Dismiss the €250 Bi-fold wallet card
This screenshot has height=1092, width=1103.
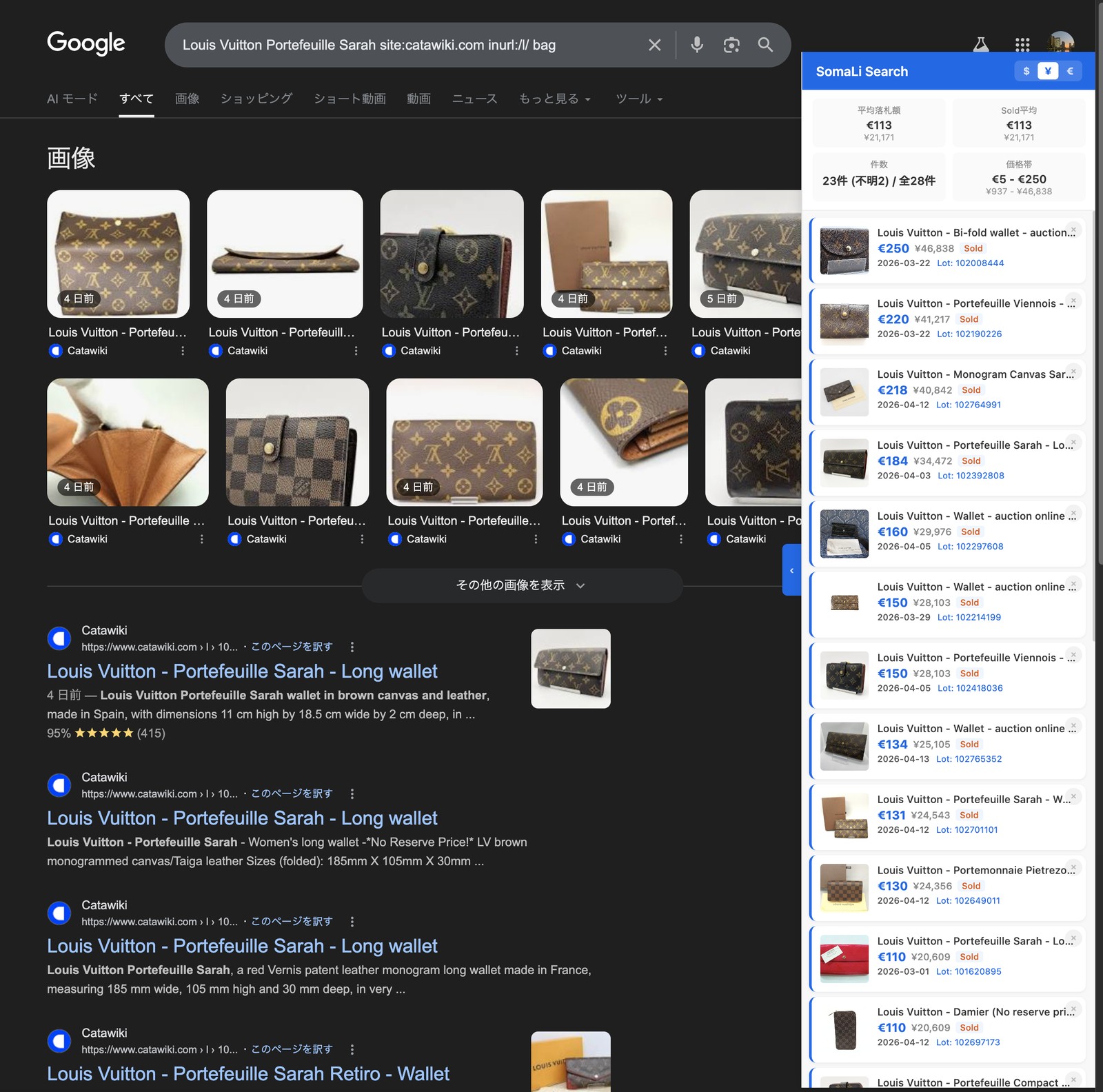point(1073,230)
